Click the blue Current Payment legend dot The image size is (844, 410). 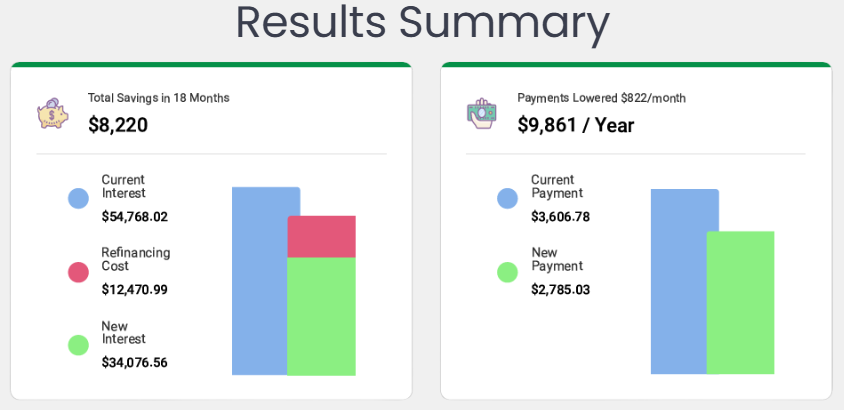pyautogui.click(x=507, y=198)
